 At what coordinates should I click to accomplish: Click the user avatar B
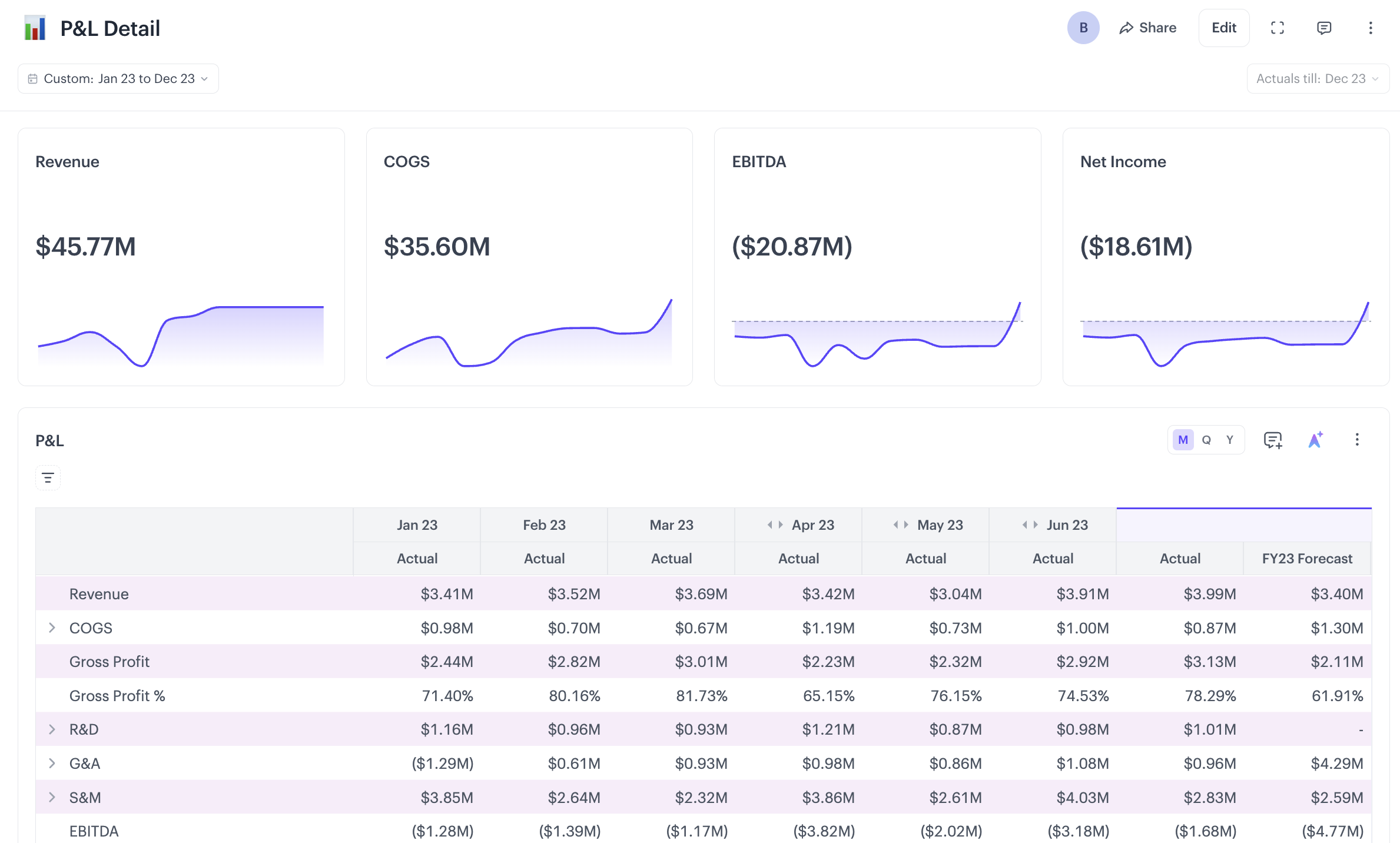click(x=1083, y=28)
